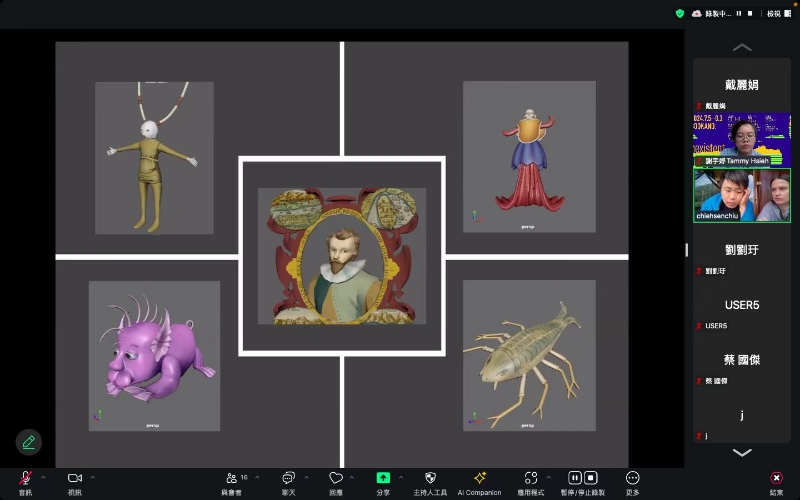Select participant tile 戴麗娟
This screenshot has height=500, width=800.
742,85
